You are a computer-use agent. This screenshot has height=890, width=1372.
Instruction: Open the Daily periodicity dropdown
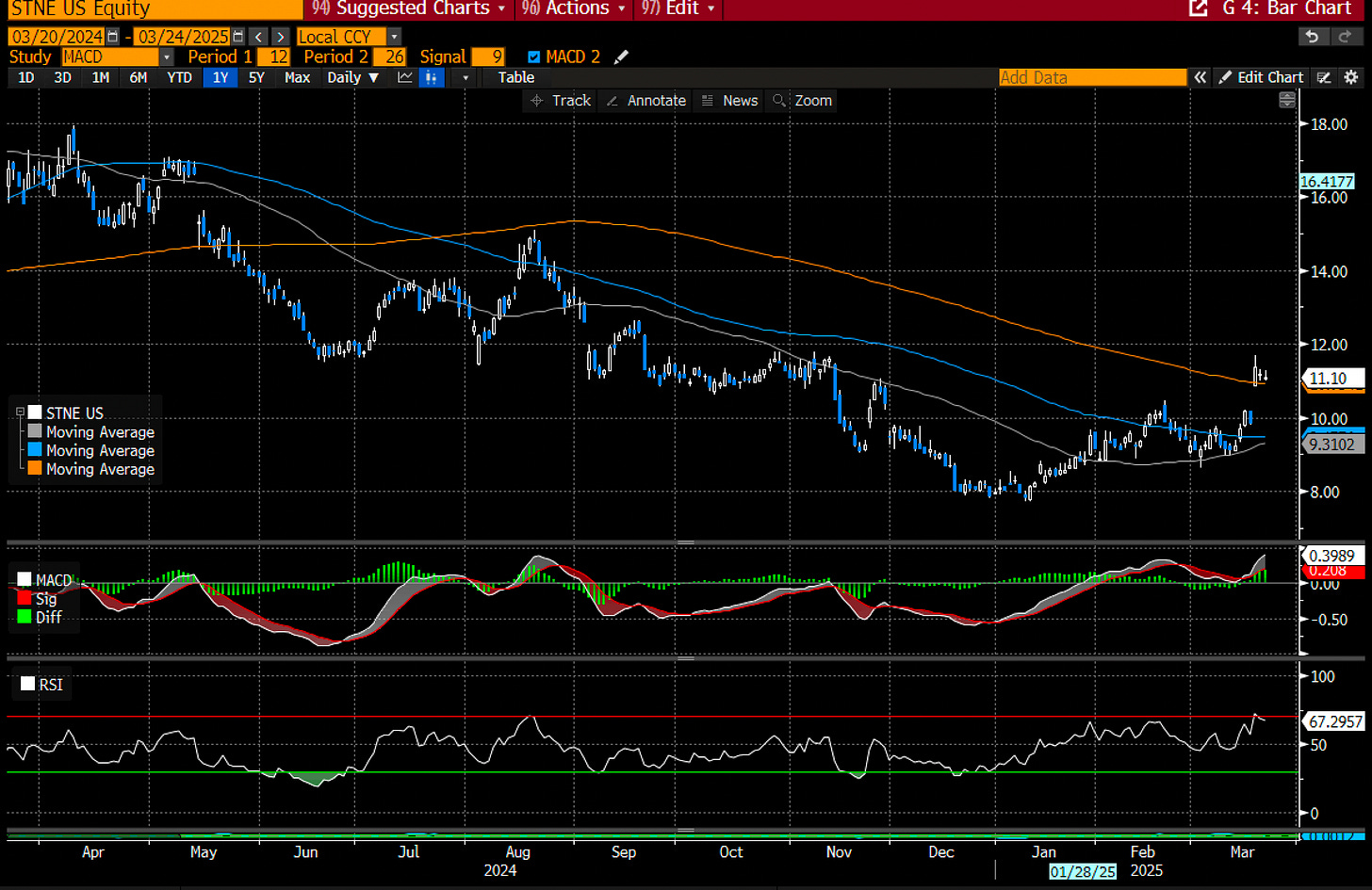click(x=353, y=77)
